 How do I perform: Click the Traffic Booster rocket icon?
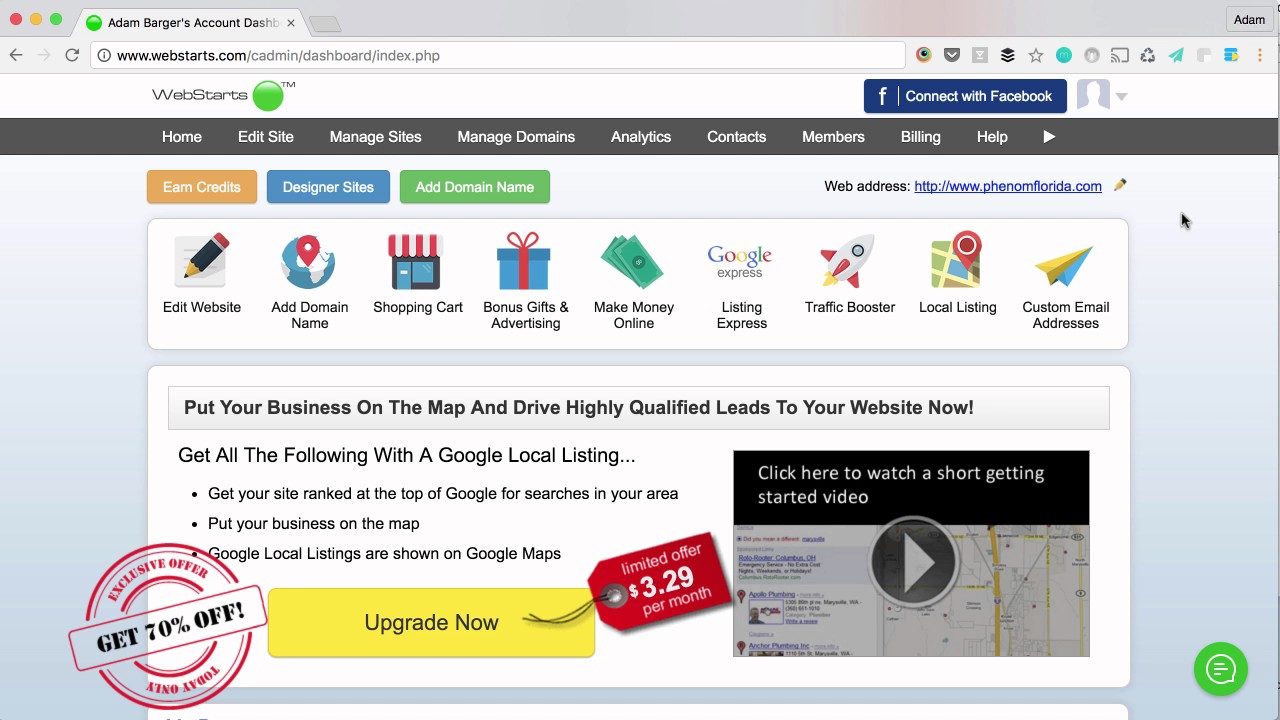[848, 262]
